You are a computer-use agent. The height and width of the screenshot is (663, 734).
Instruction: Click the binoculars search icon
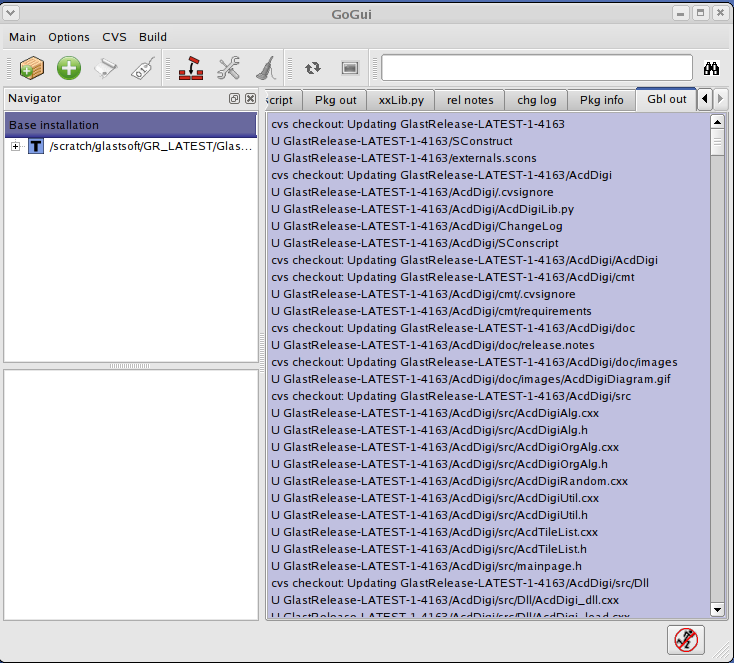[x=711, y=68]
